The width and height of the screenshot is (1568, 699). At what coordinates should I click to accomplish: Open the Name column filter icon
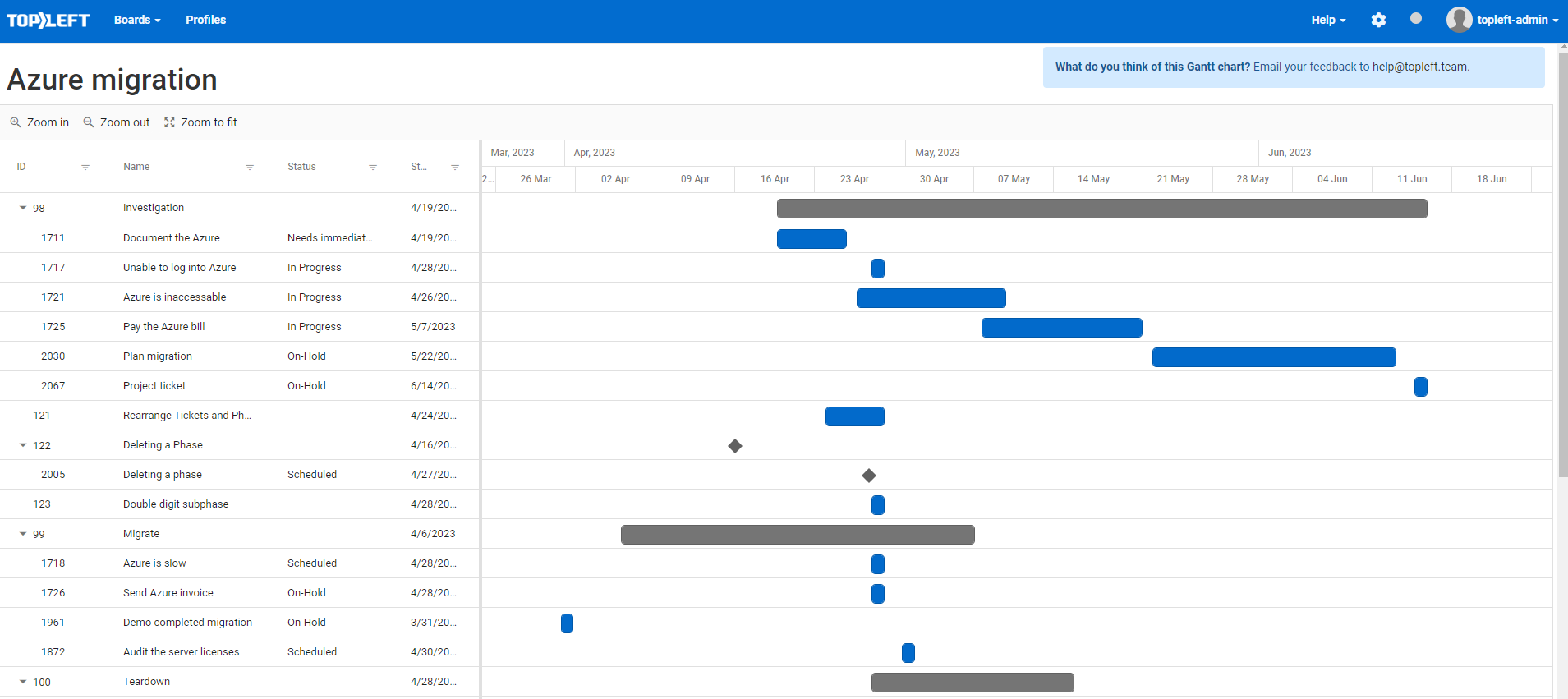click(249, 168)
